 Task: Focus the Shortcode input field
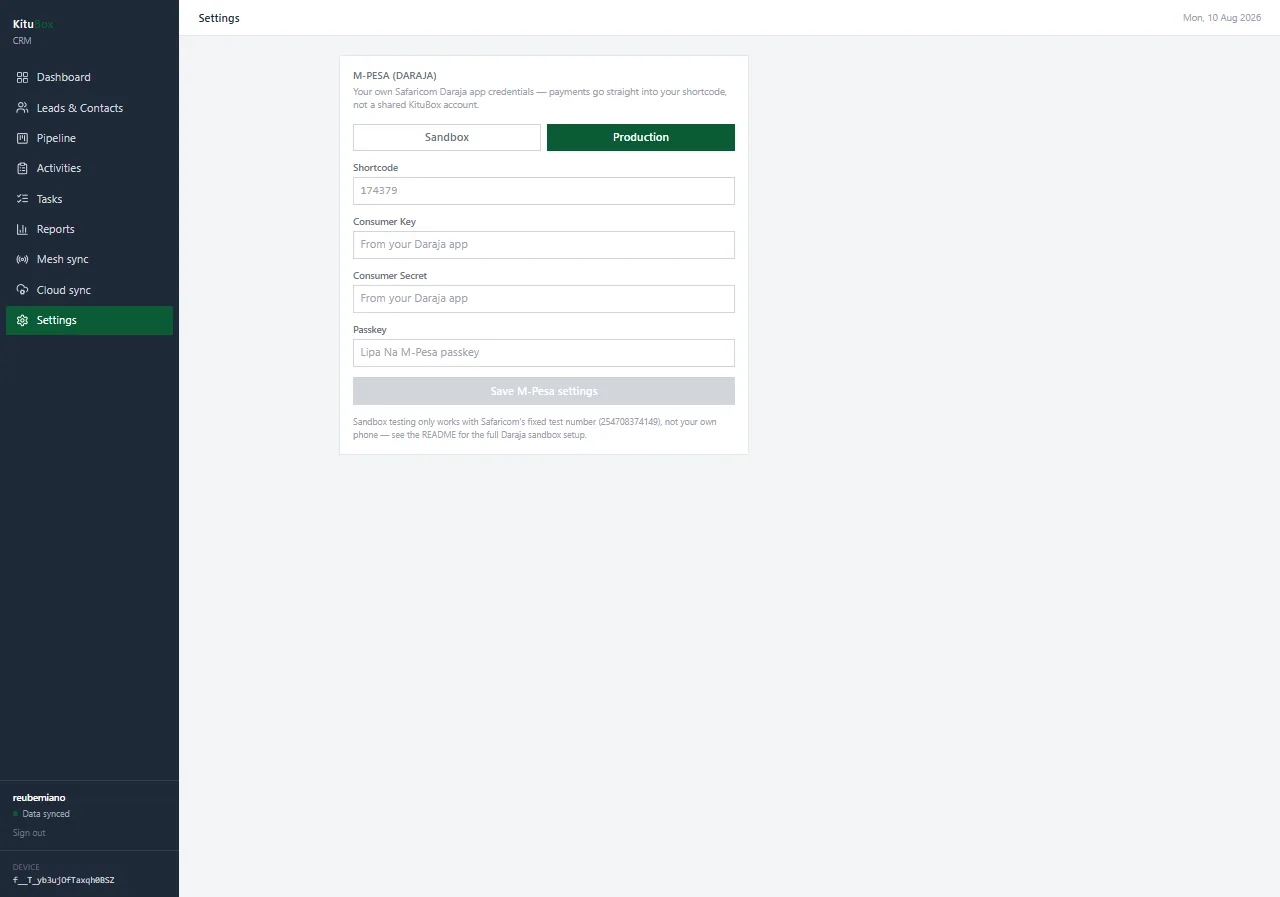(544, 191)
